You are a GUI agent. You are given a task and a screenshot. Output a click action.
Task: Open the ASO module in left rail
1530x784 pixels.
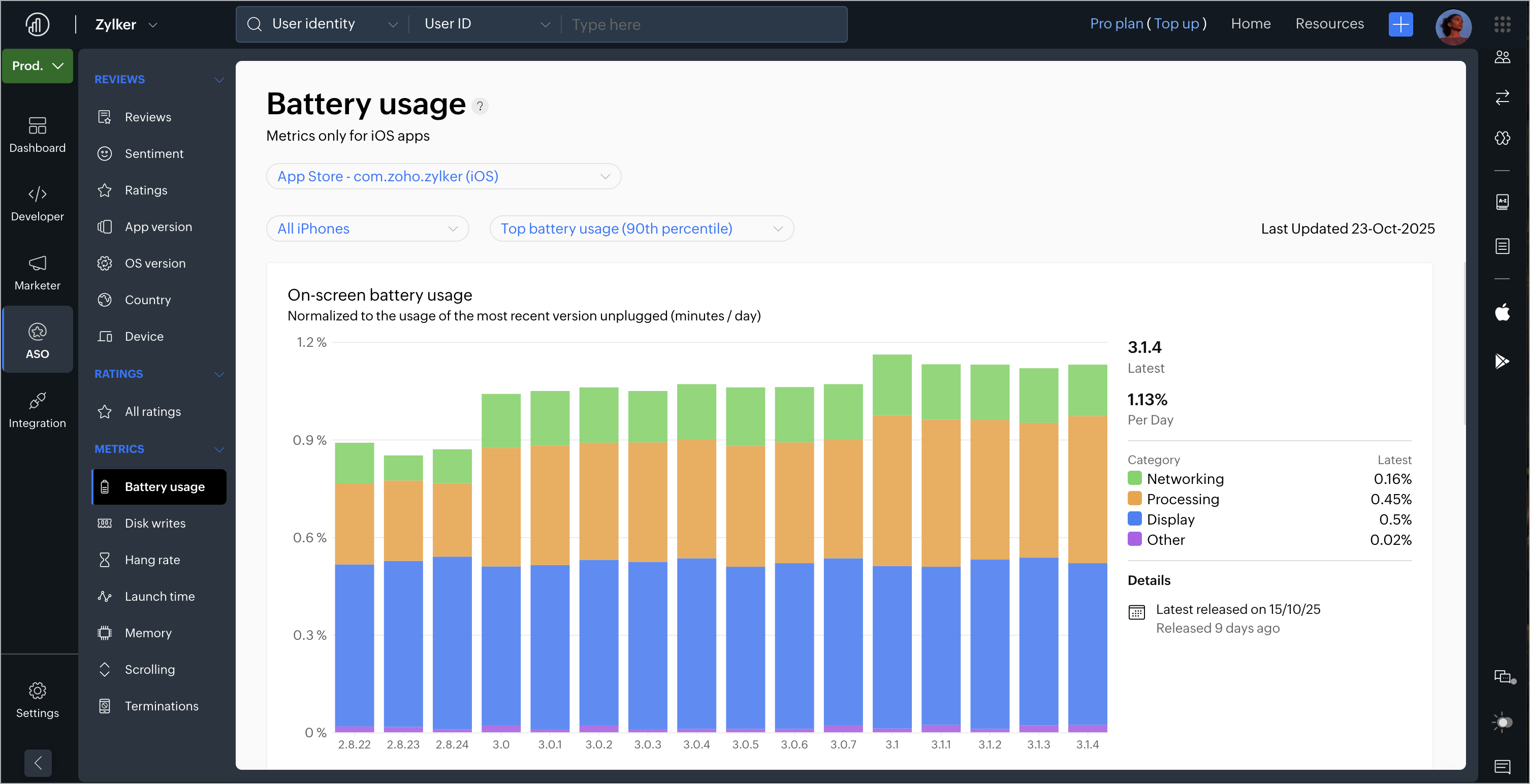(38, 340)
